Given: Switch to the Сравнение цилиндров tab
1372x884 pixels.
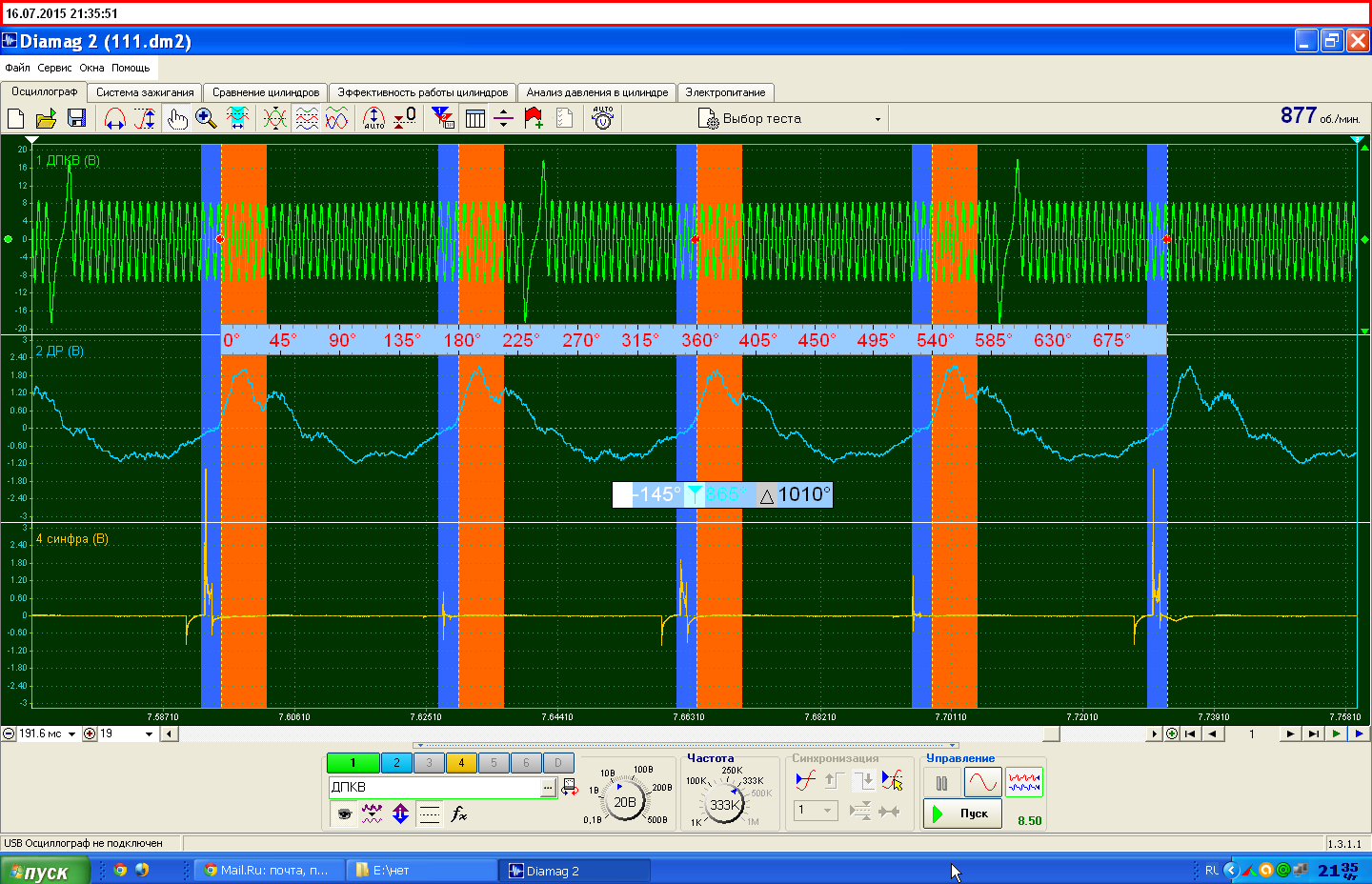Looking at the screenshot, I should point(266,92).
